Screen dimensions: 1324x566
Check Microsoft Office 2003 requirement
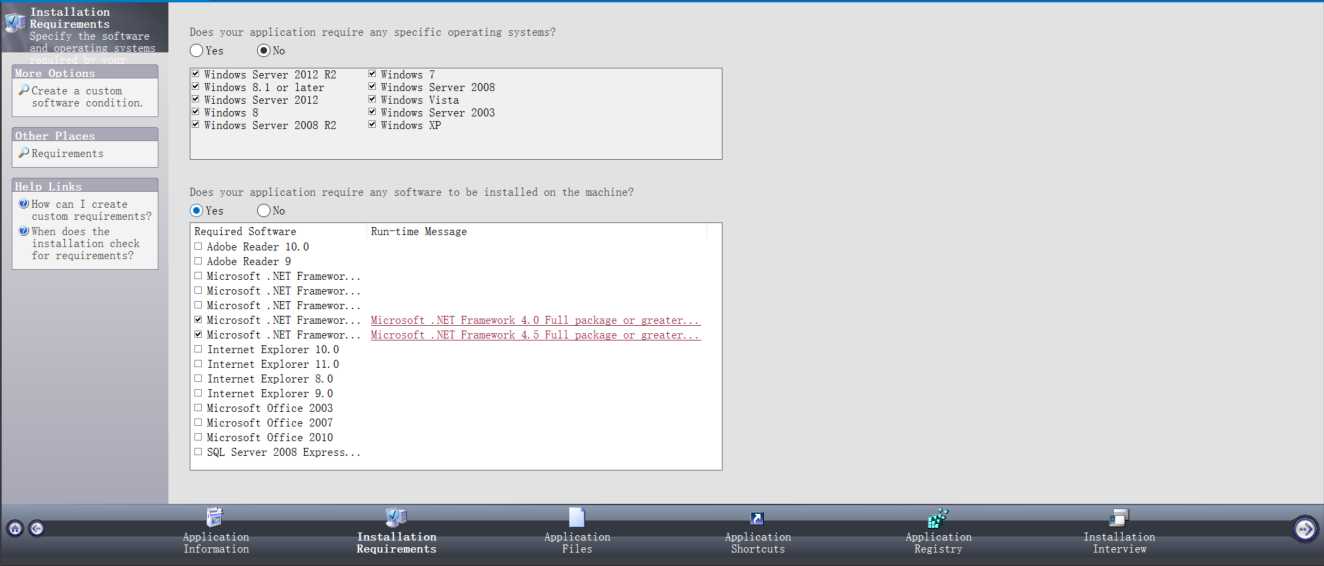pos(198,408)
